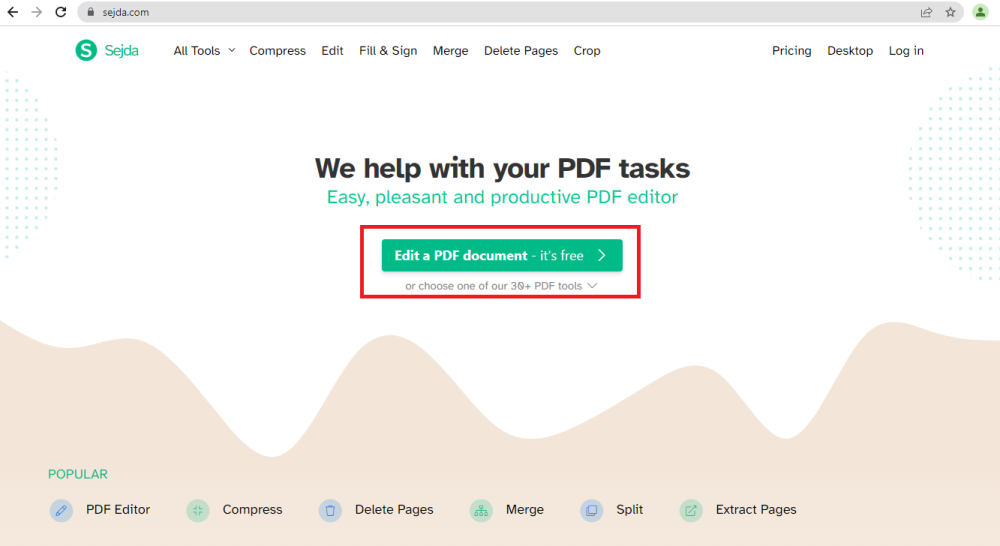The width and height of the screenshot is (1000, 546).
Task: Expand the 30+ PDF tools list
Action: click(501, 286)
